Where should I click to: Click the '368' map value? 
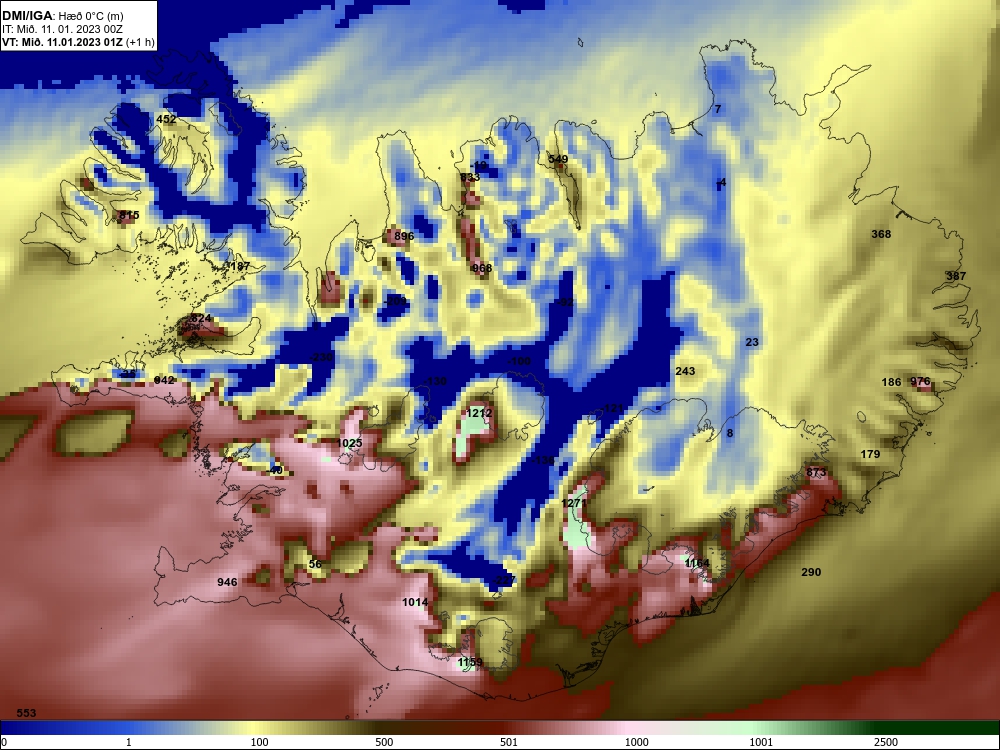pos(881,234)
